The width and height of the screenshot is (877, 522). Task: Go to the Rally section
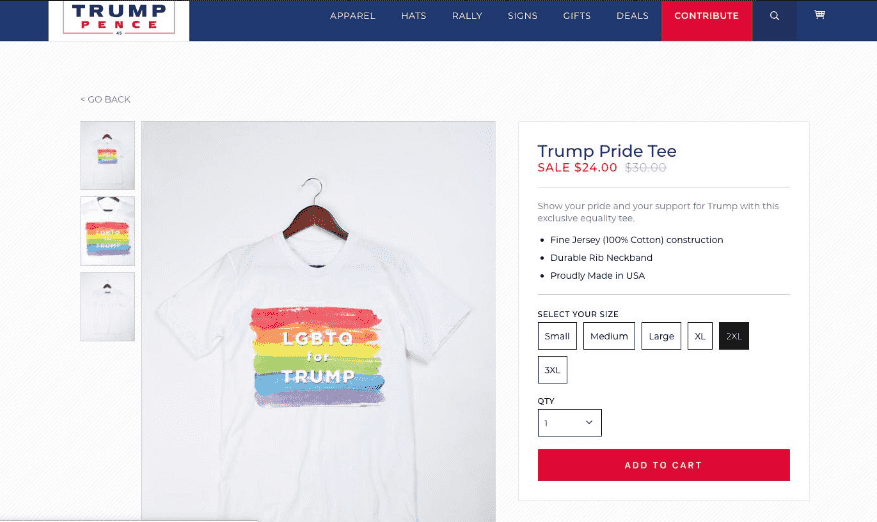467,16
